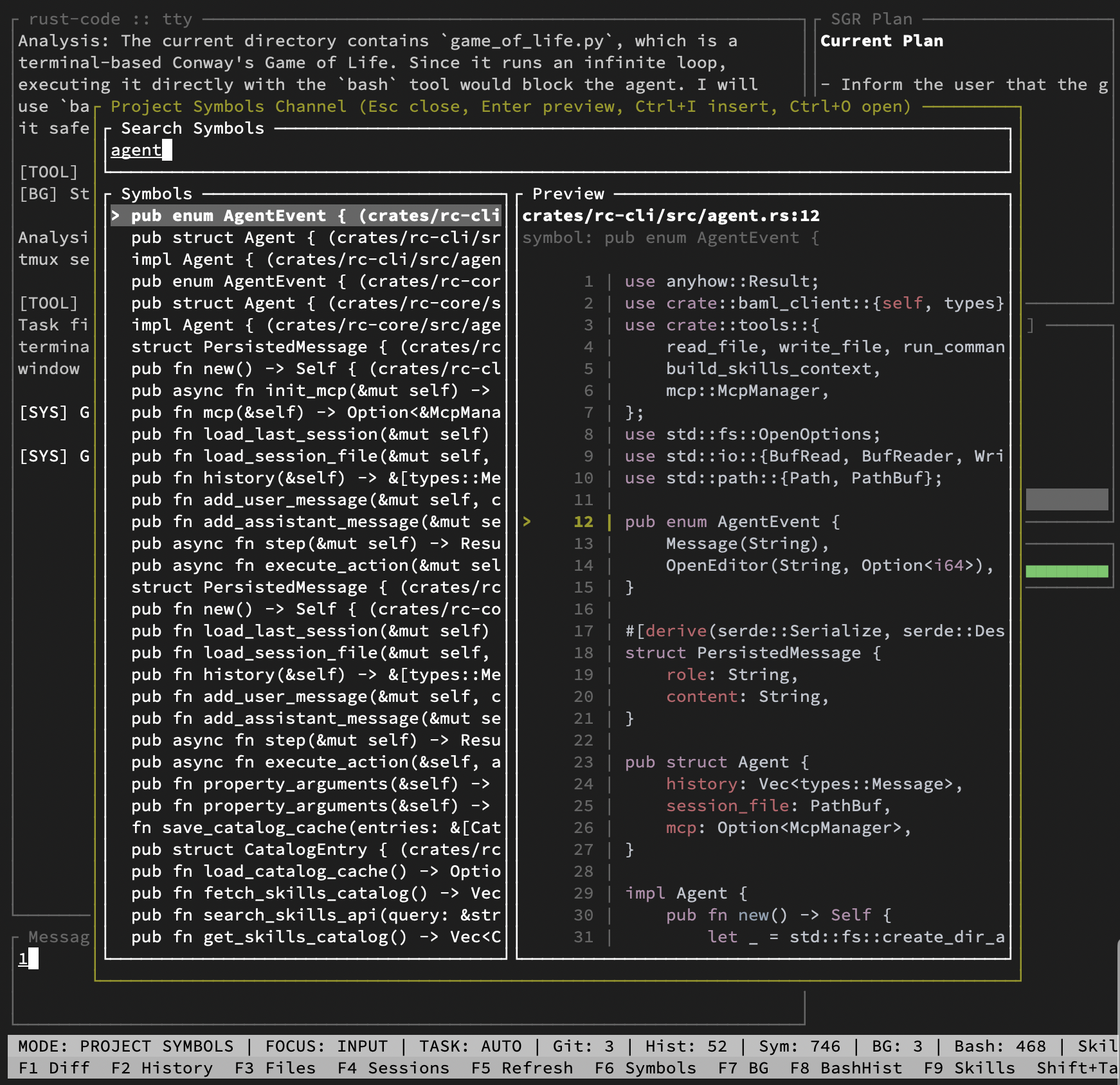Click the 'Current Plan' heading in SGR Plan
Screen dimensions: 1120x1085
click(x=882, y=41)
